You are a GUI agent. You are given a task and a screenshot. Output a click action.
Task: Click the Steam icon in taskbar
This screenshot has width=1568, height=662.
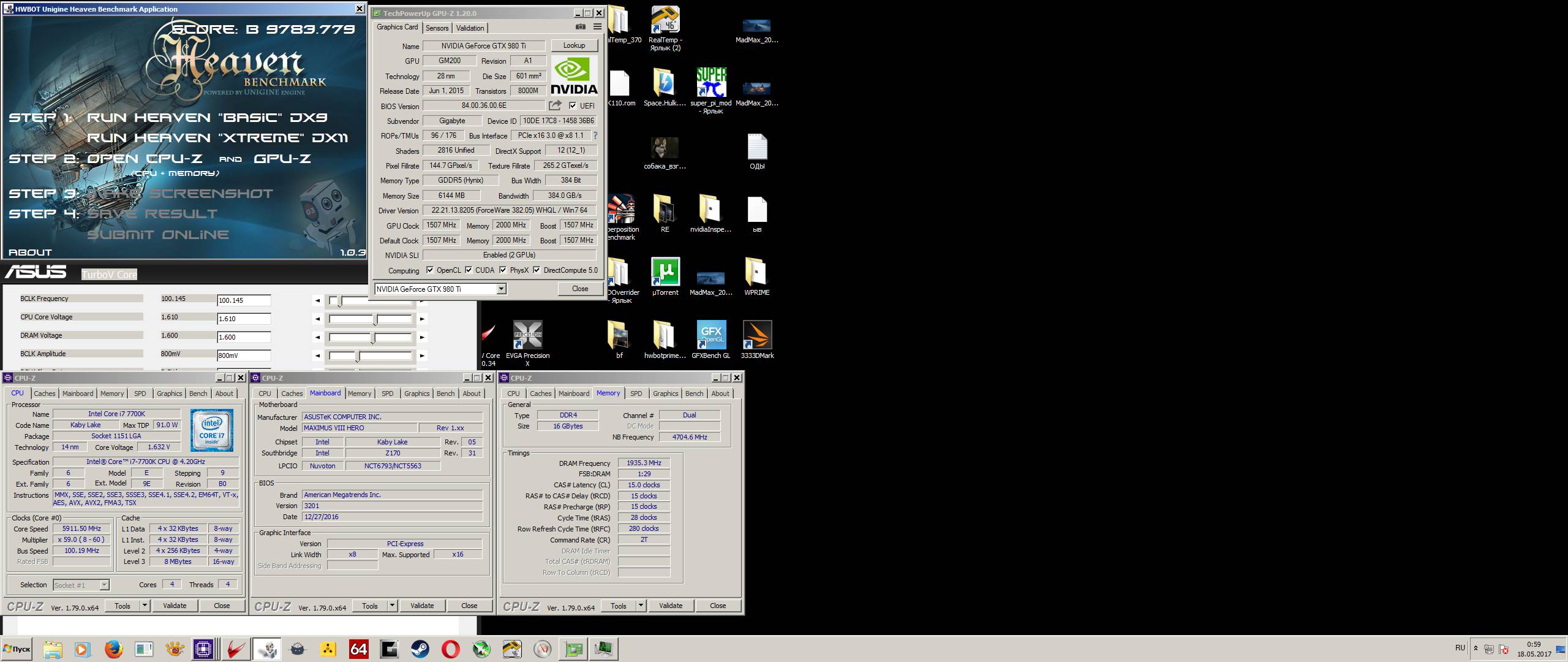420,649
